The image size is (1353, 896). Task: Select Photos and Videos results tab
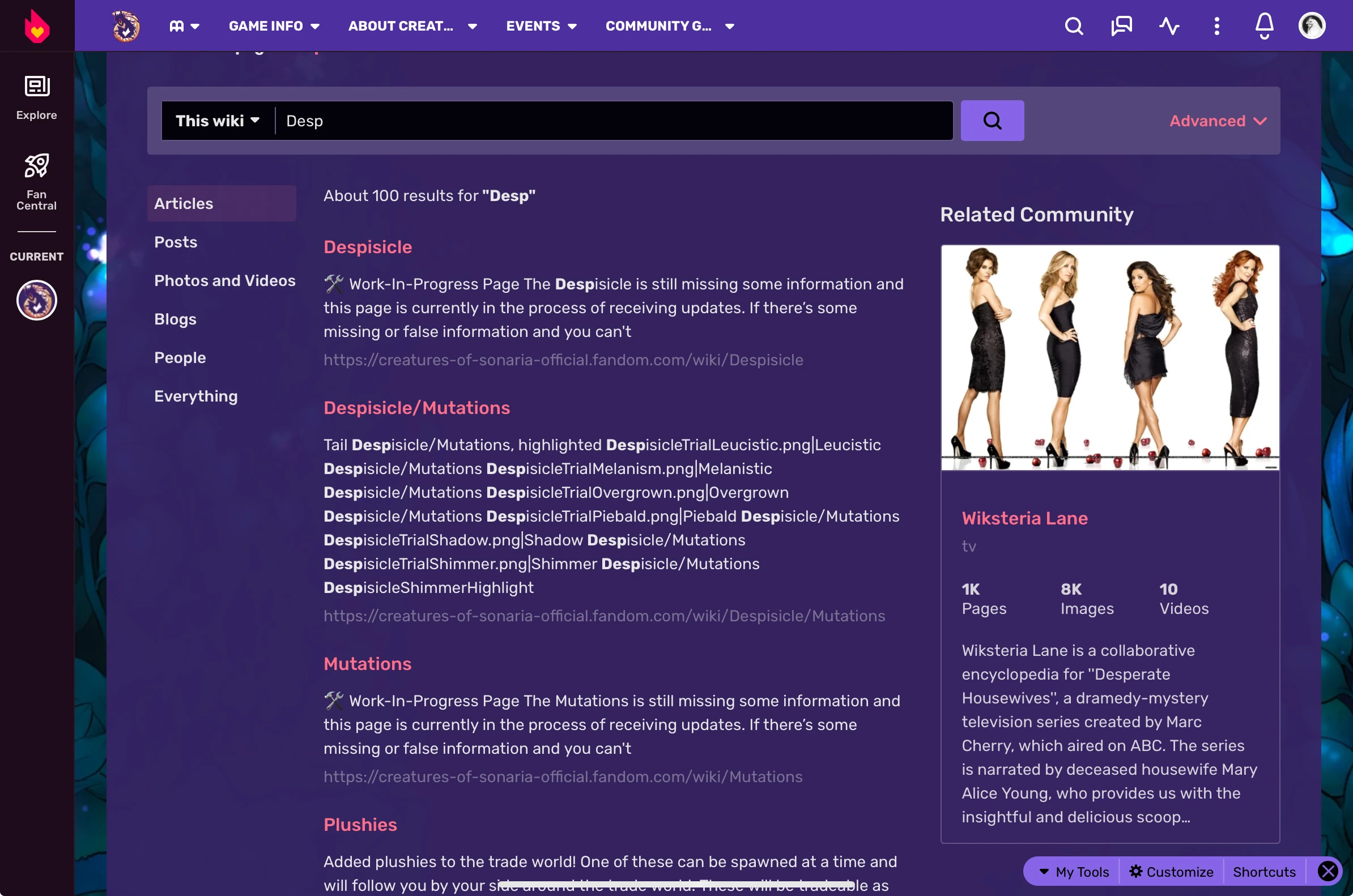click(224, 280)
